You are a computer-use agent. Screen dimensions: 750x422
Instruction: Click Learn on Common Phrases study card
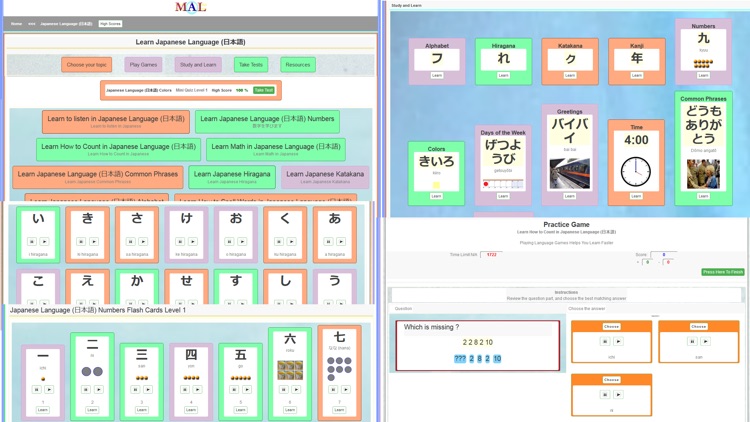coord(703,196)
